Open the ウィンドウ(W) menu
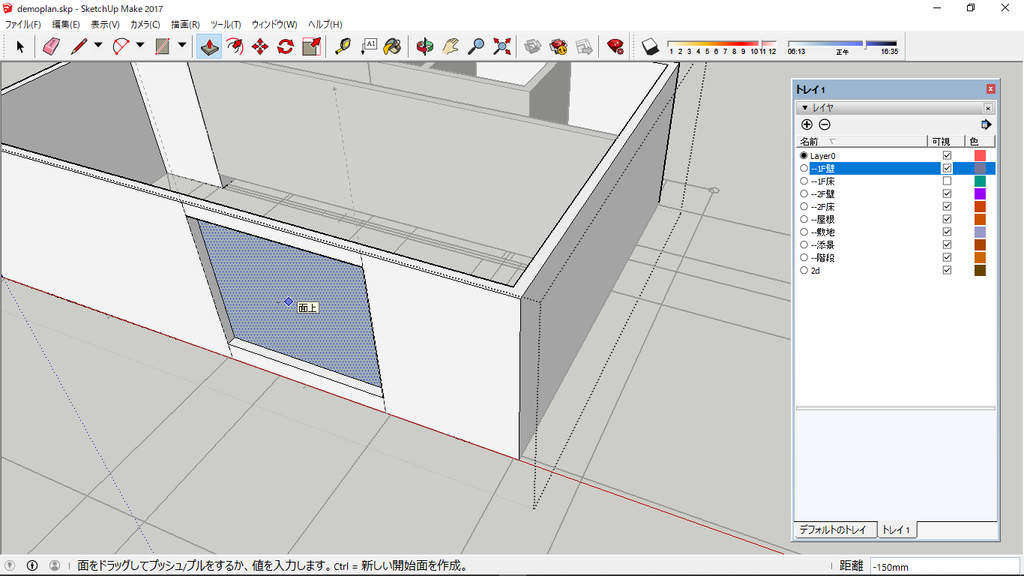 pos(274,24)
